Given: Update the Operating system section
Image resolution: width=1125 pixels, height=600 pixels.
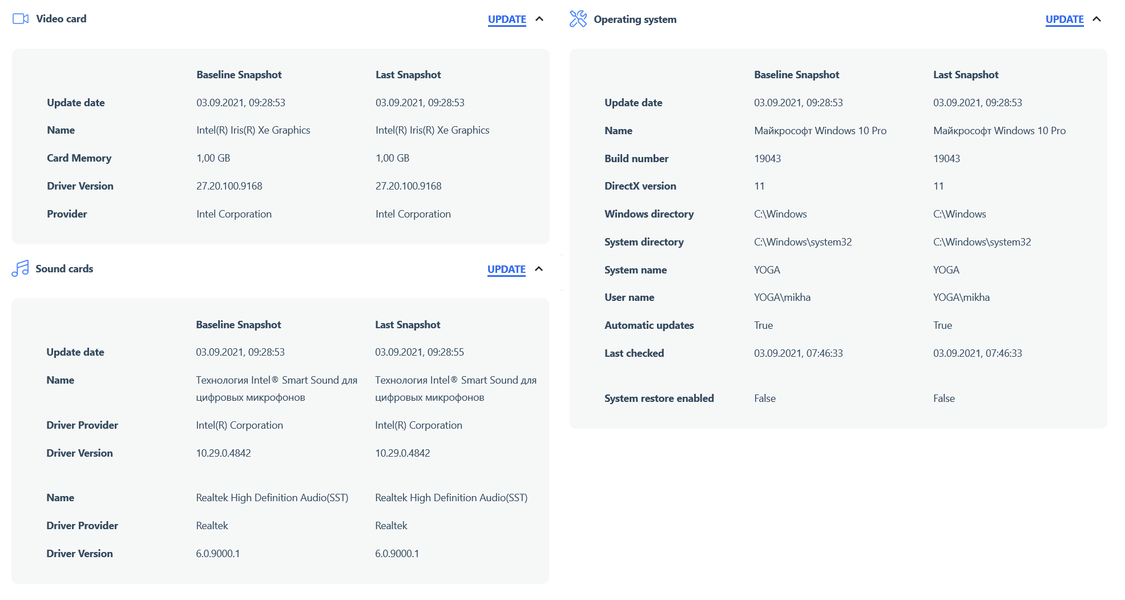Looking at the screenshot, I should [x=1064, y=19].
